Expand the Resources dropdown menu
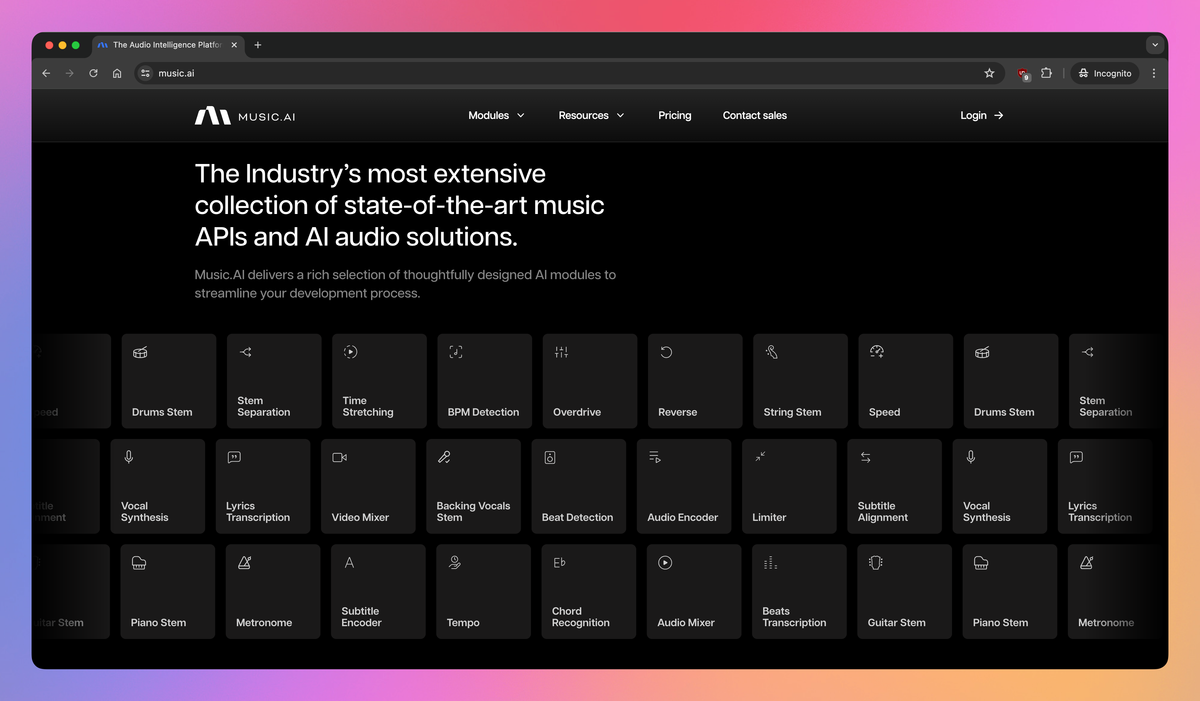This screenshot has width=1200, height=701. (591, 115)
